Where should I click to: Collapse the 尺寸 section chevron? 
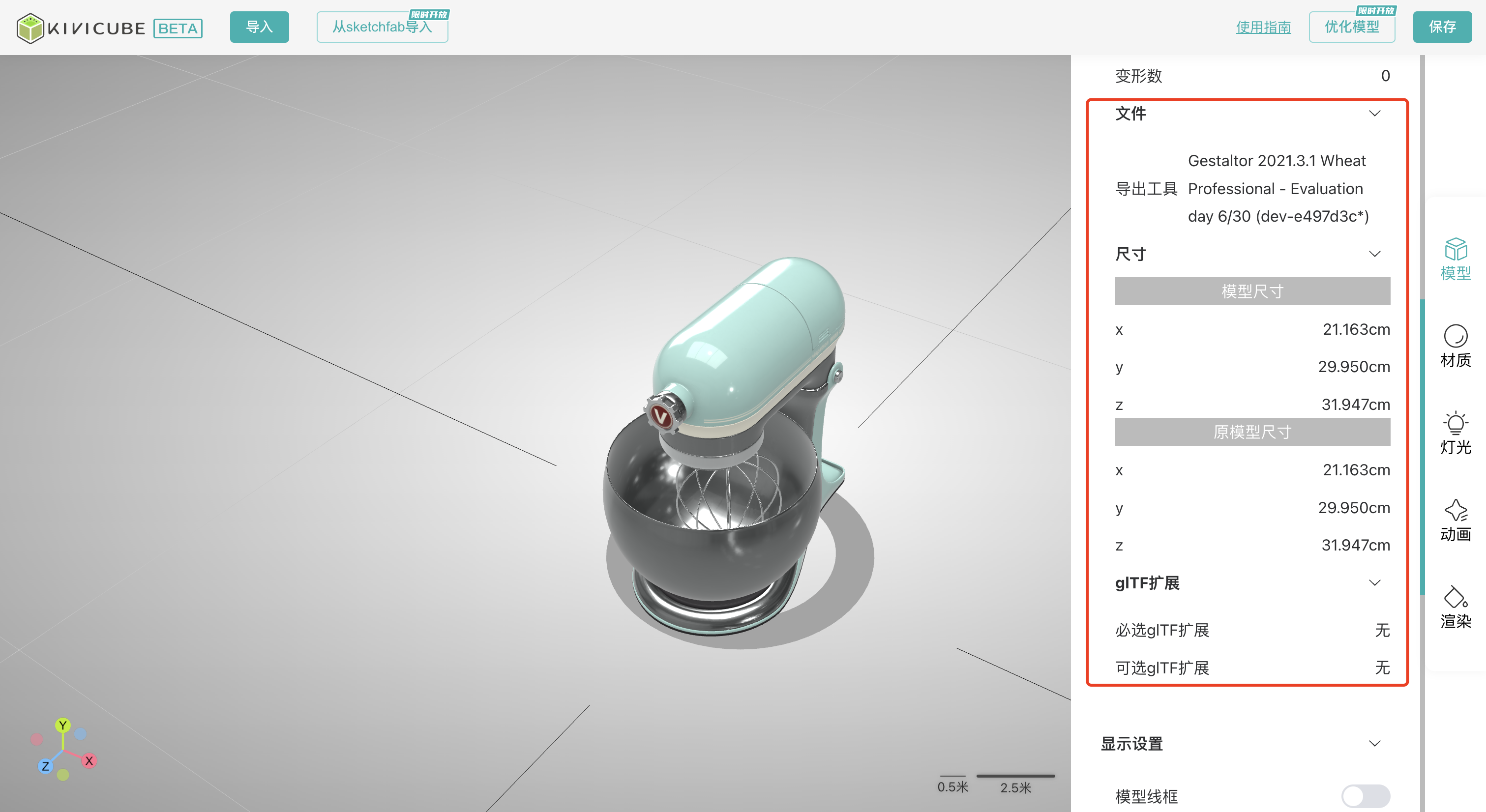(x=1375, y=254)
